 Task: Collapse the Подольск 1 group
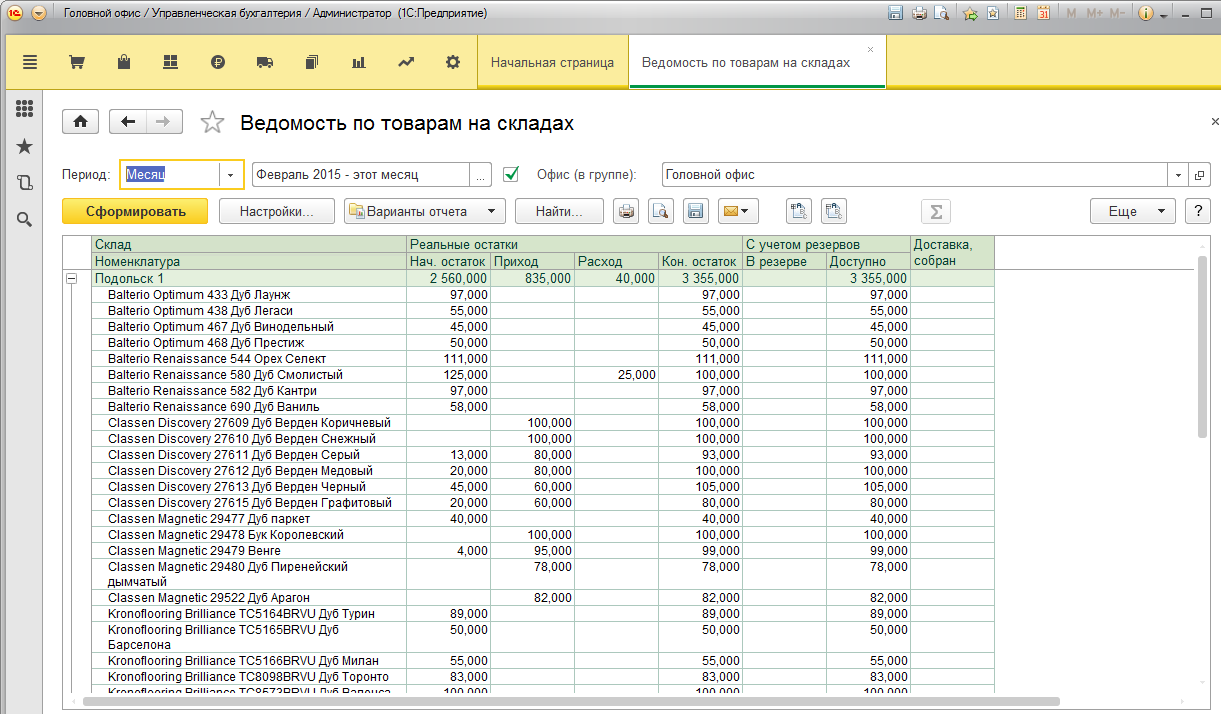tap(71, 279)
